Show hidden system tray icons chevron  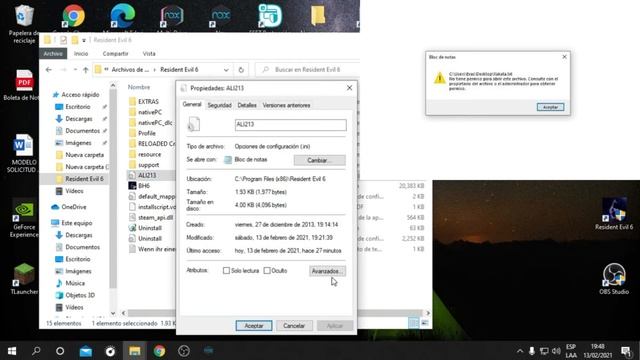pyautogui.click(x=520, y=351)
